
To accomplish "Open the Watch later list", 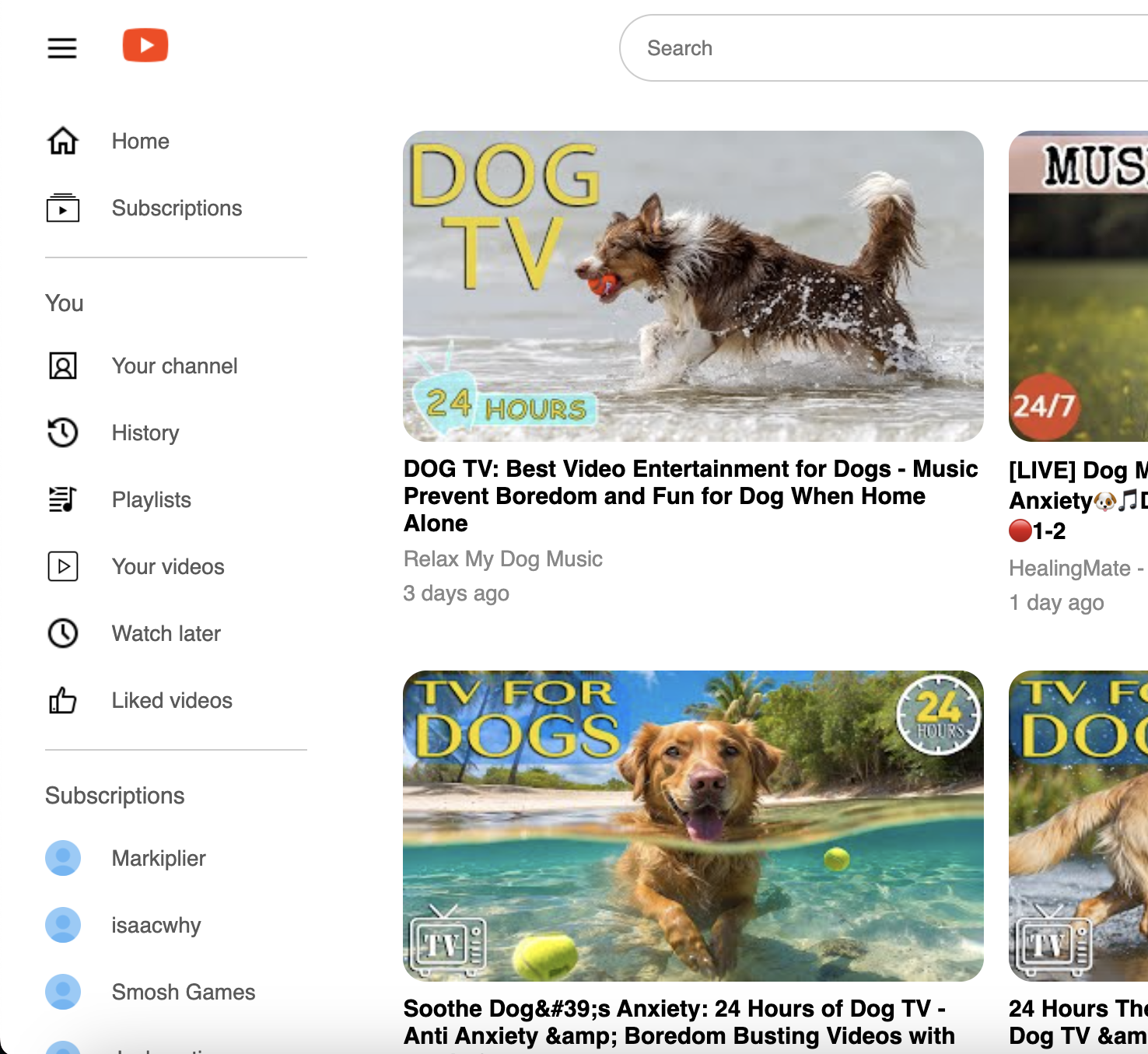I will pyautogui.click(x=166, y=633).
